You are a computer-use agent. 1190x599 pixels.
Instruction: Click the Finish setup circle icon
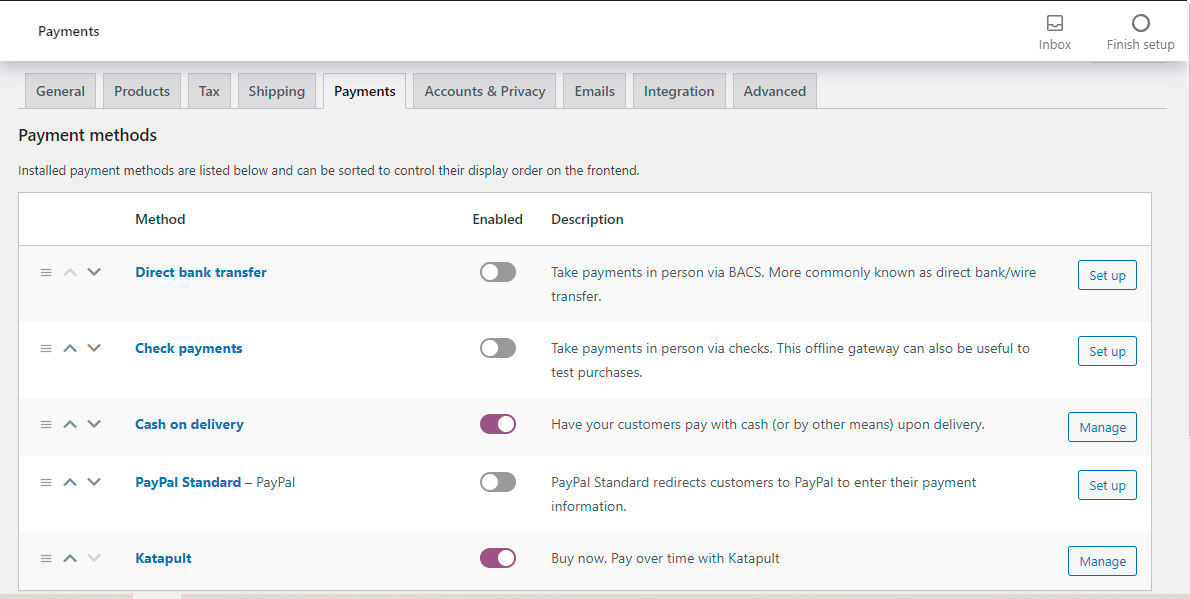pos(1140,23)
